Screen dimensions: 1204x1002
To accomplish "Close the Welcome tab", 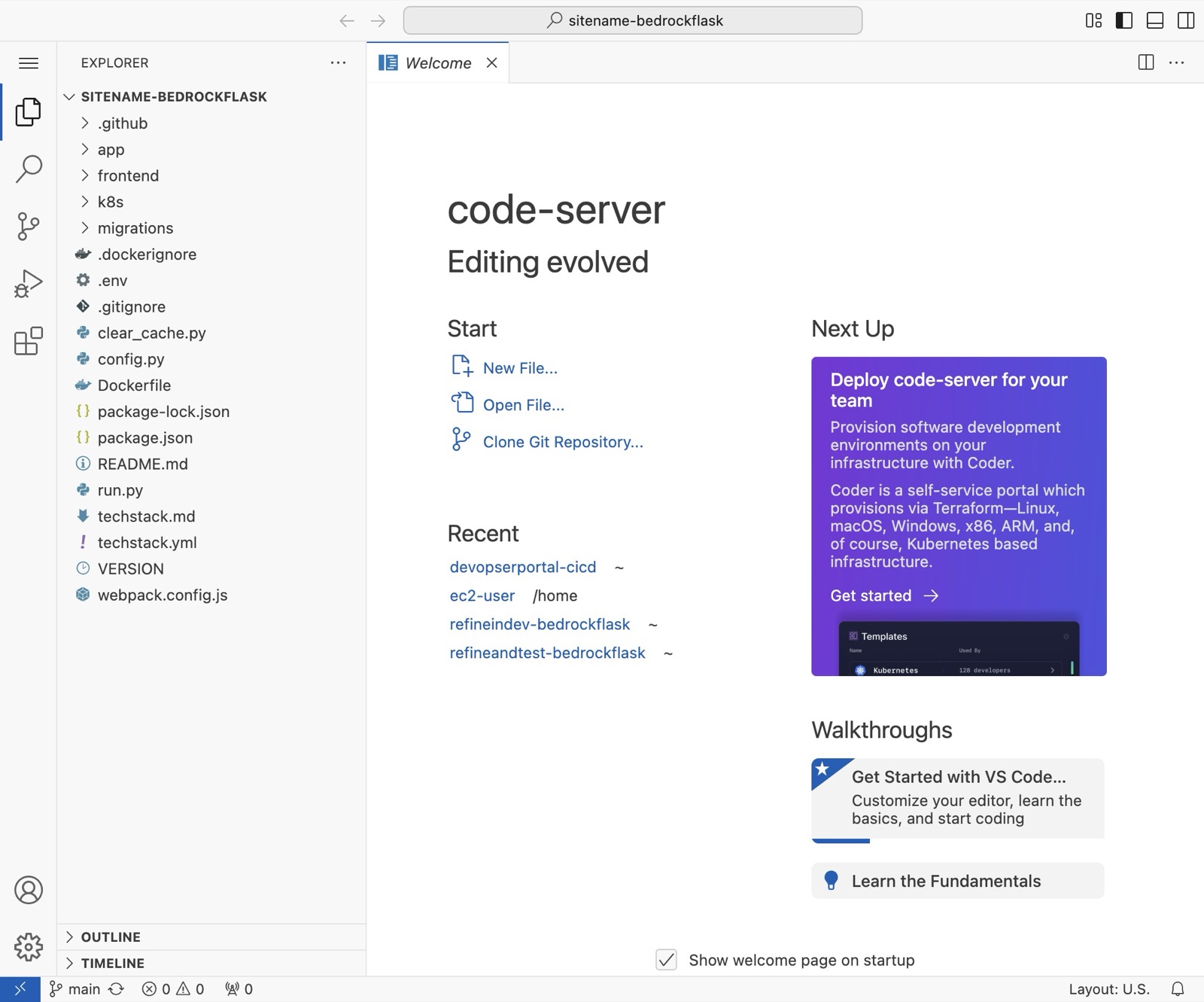I will tap(491, 62).
